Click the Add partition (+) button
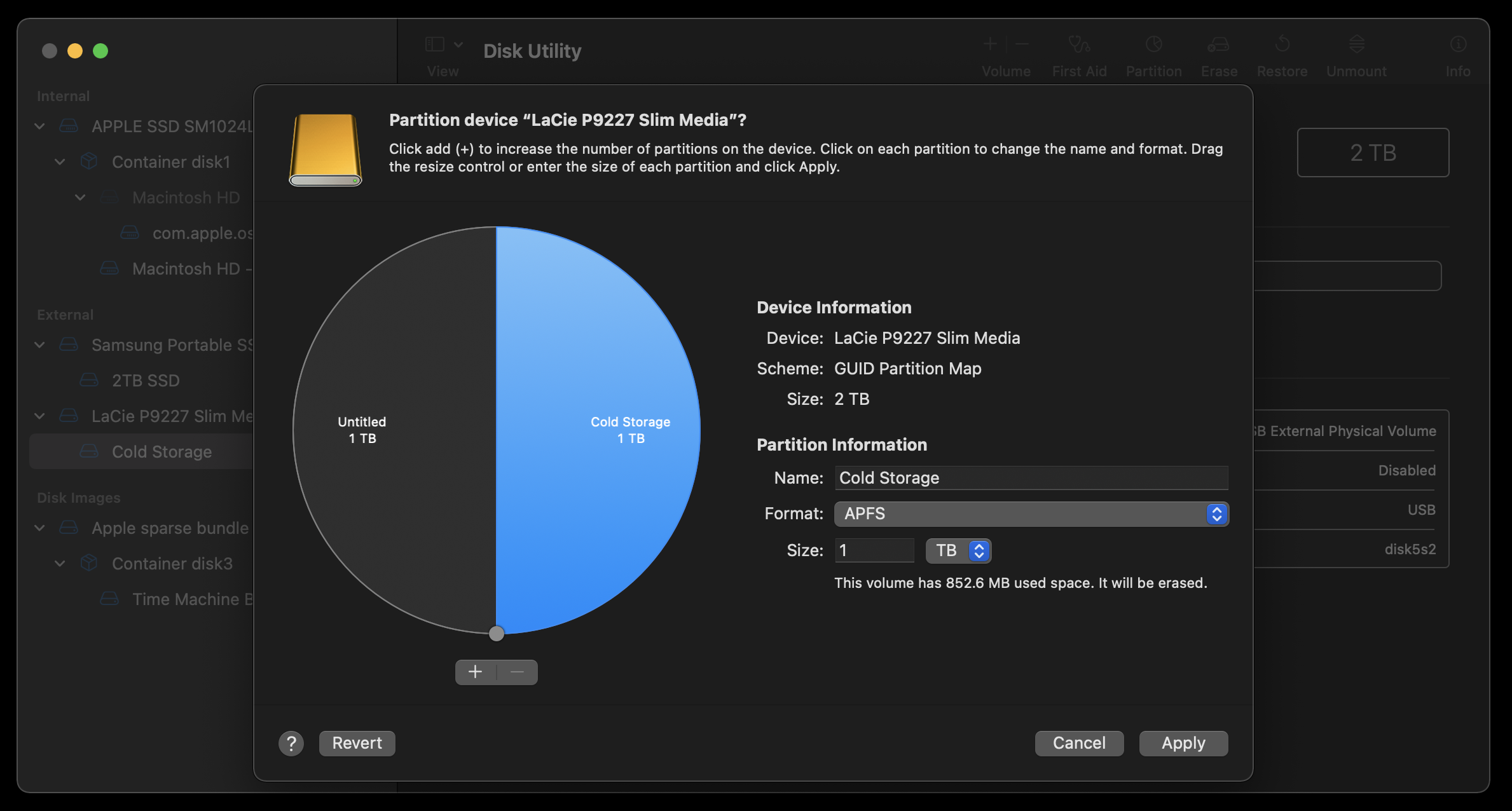The height and width of the screenshot is (811, 1512). [x=475, y=670]
